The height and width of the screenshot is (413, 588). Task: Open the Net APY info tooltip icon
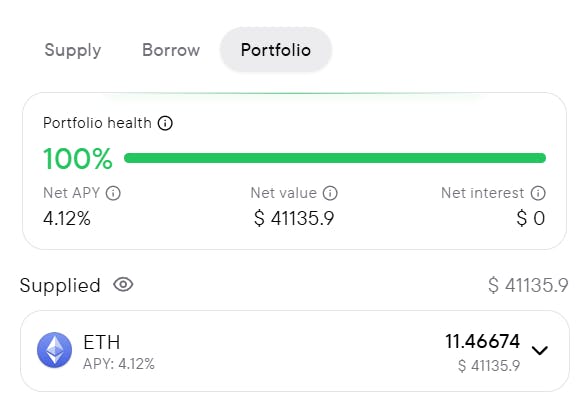click(x=113, y=193)
